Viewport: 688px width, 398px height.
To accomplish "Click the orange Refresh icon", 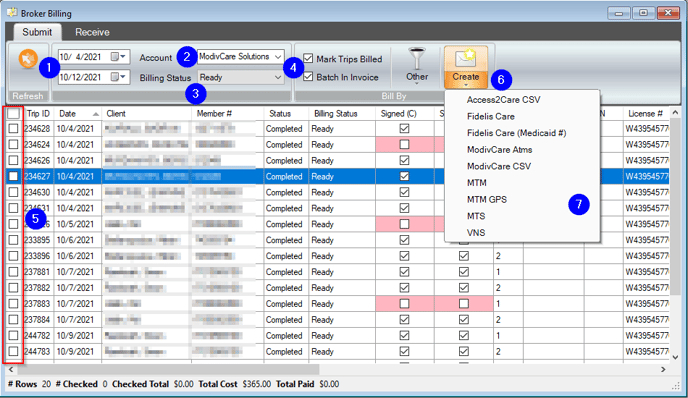I will pyautogui.click(x=28, y=59).
